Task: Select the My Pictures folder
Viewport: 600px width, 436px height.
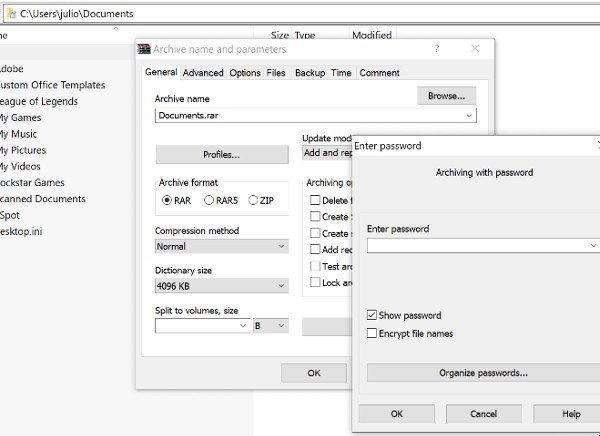Action: (x=22, y=150)
